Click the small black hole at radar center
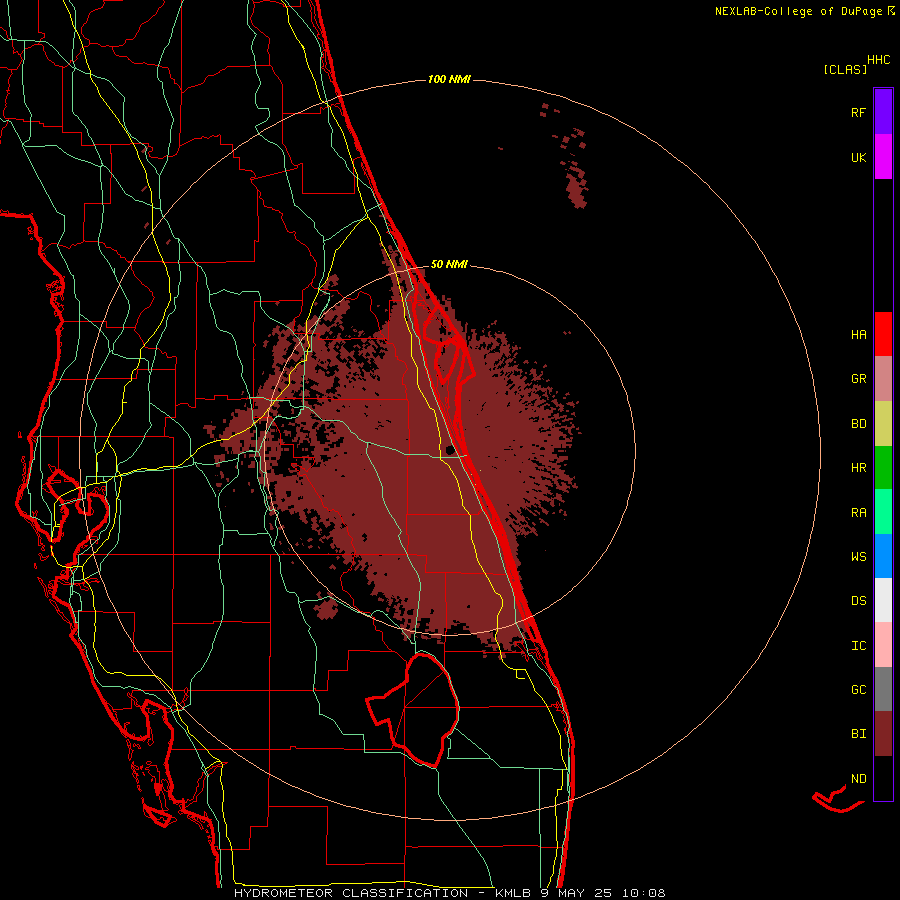The image size is (900, 900). 451,449
